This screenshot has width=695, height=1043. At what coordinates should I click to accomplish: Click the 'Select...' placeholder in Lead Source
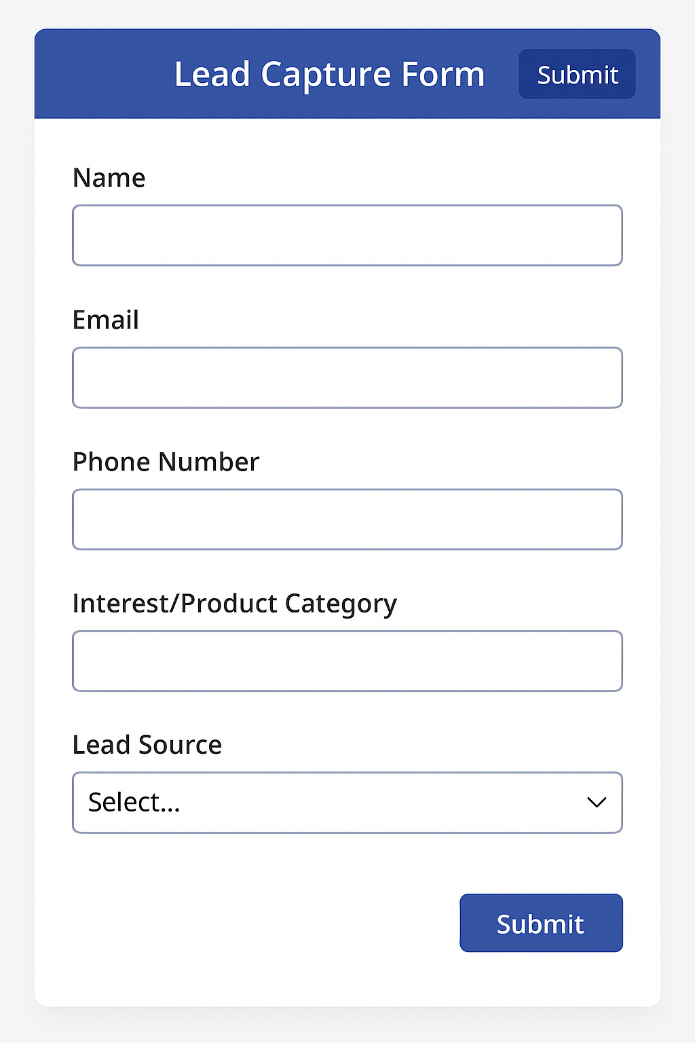(x=133, y=802)
